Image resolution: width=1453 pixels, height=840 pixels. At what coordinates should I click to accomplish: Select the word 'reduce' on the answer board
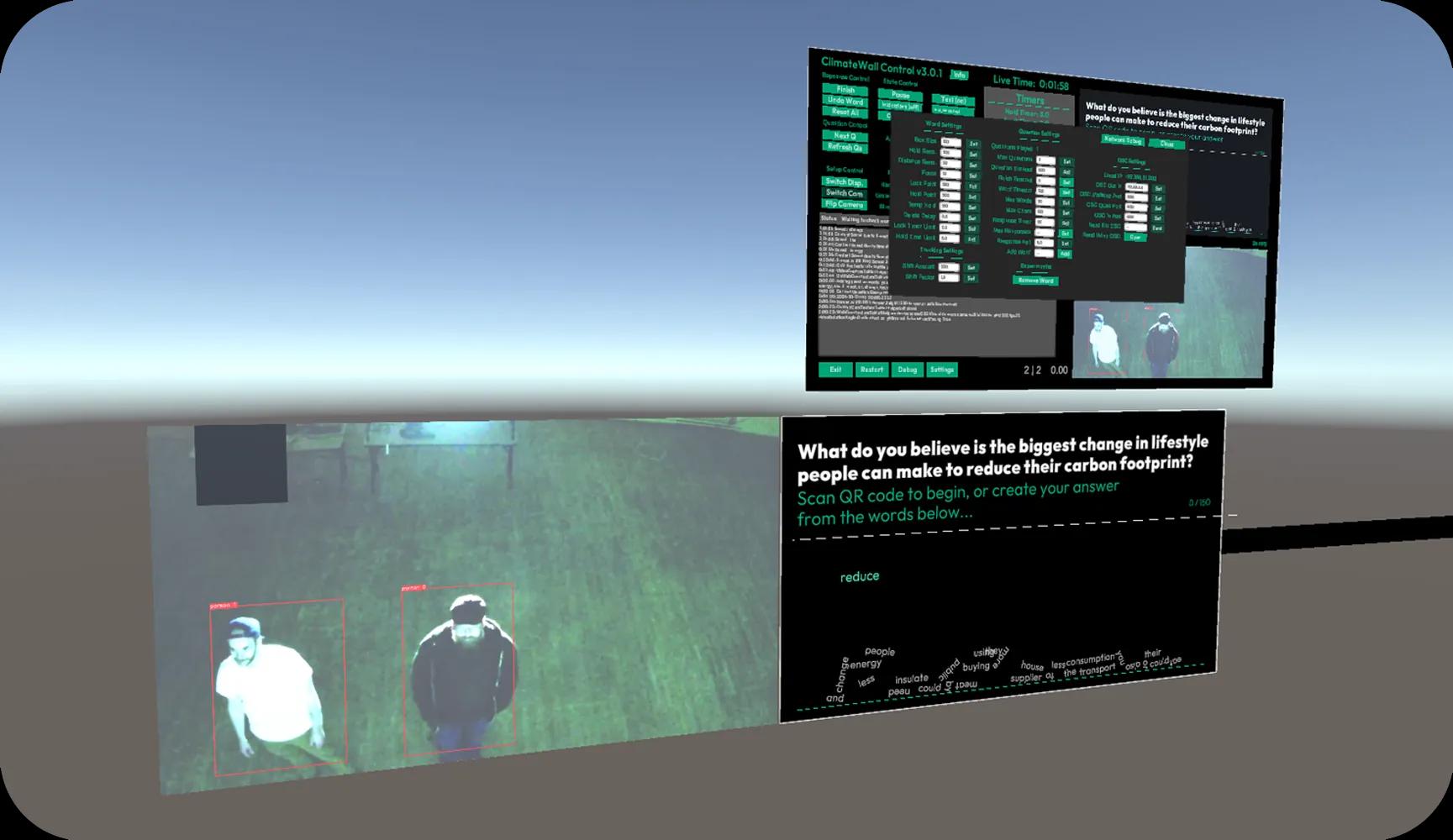859,576
